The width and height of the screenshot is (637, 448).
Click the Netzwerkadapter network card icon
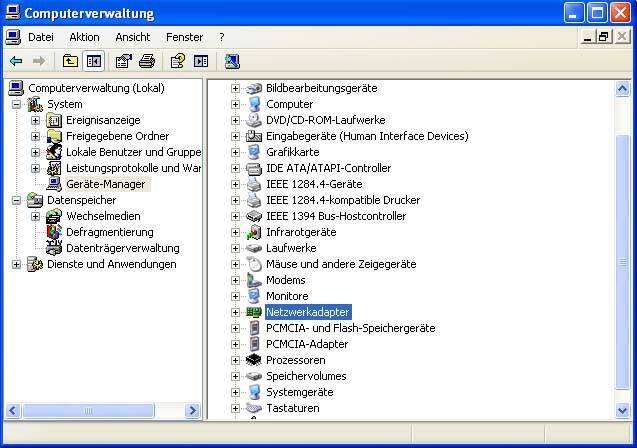coord(254,312)
